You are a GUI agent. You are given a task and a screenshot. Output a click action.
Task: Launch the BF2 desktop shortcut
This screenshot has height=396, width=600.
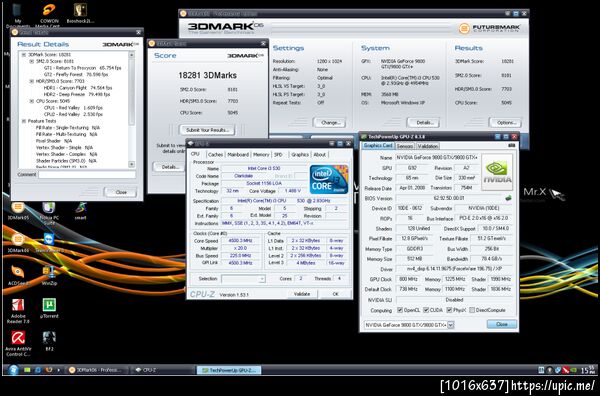pos(49,341)
